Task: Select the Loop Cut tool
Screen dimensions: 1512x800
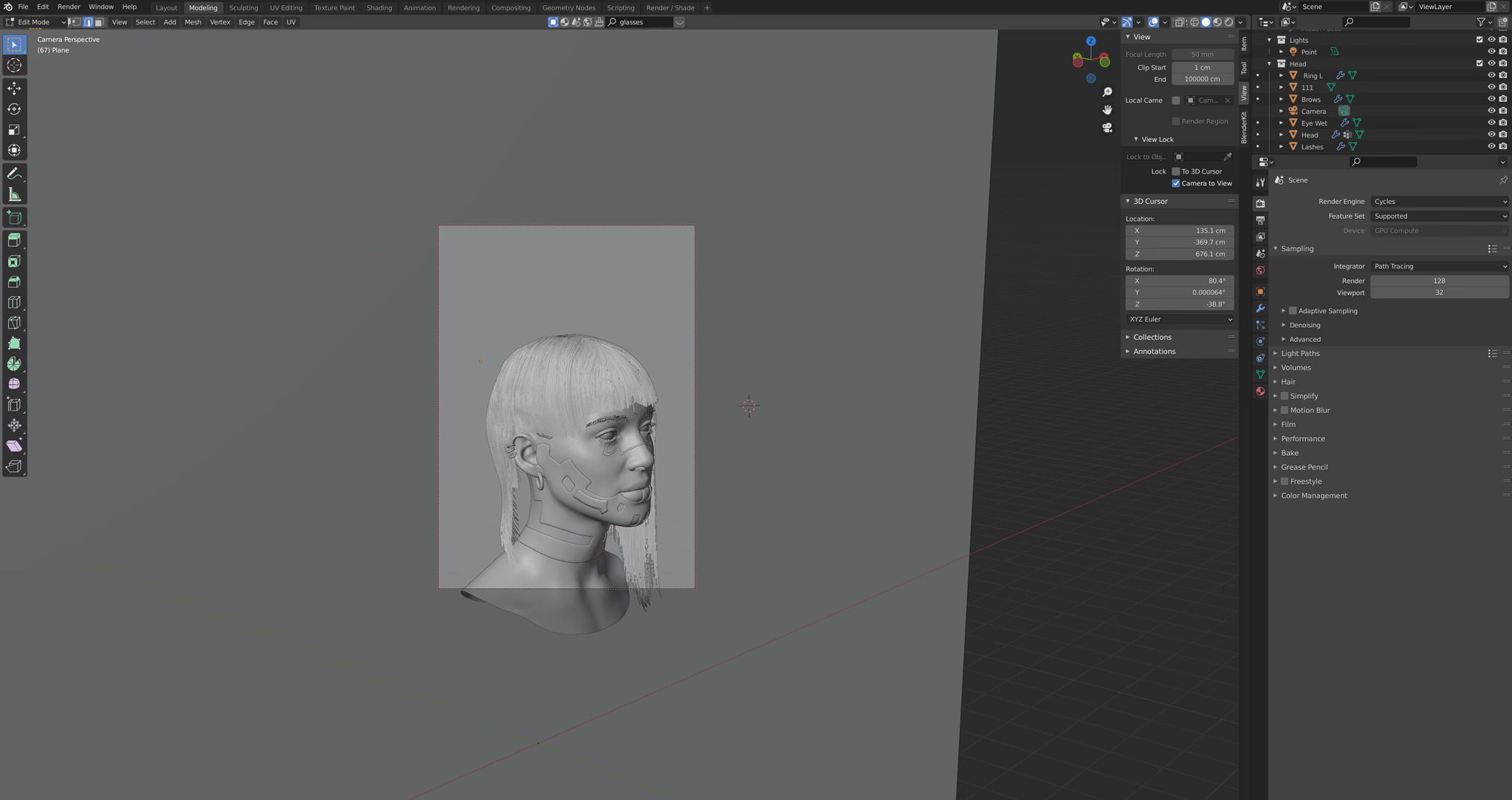Action: 14,302
